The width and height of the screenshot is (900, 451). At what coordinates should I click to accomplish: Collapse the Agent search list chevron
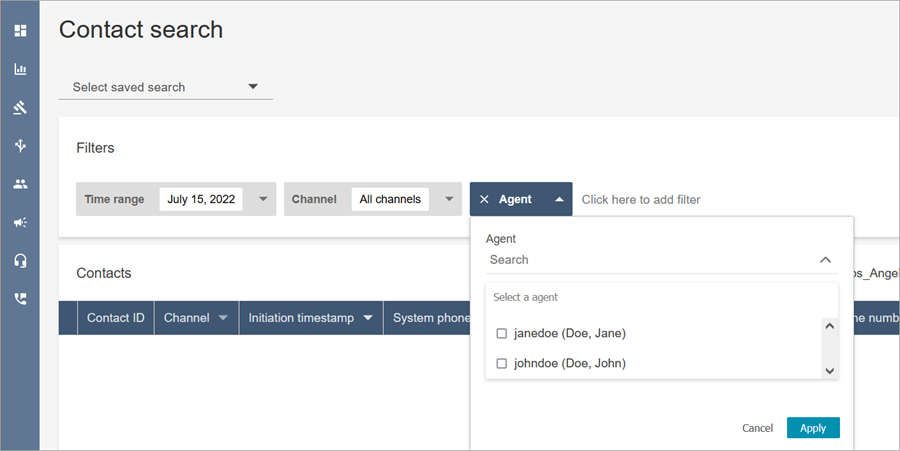(825, 260)
